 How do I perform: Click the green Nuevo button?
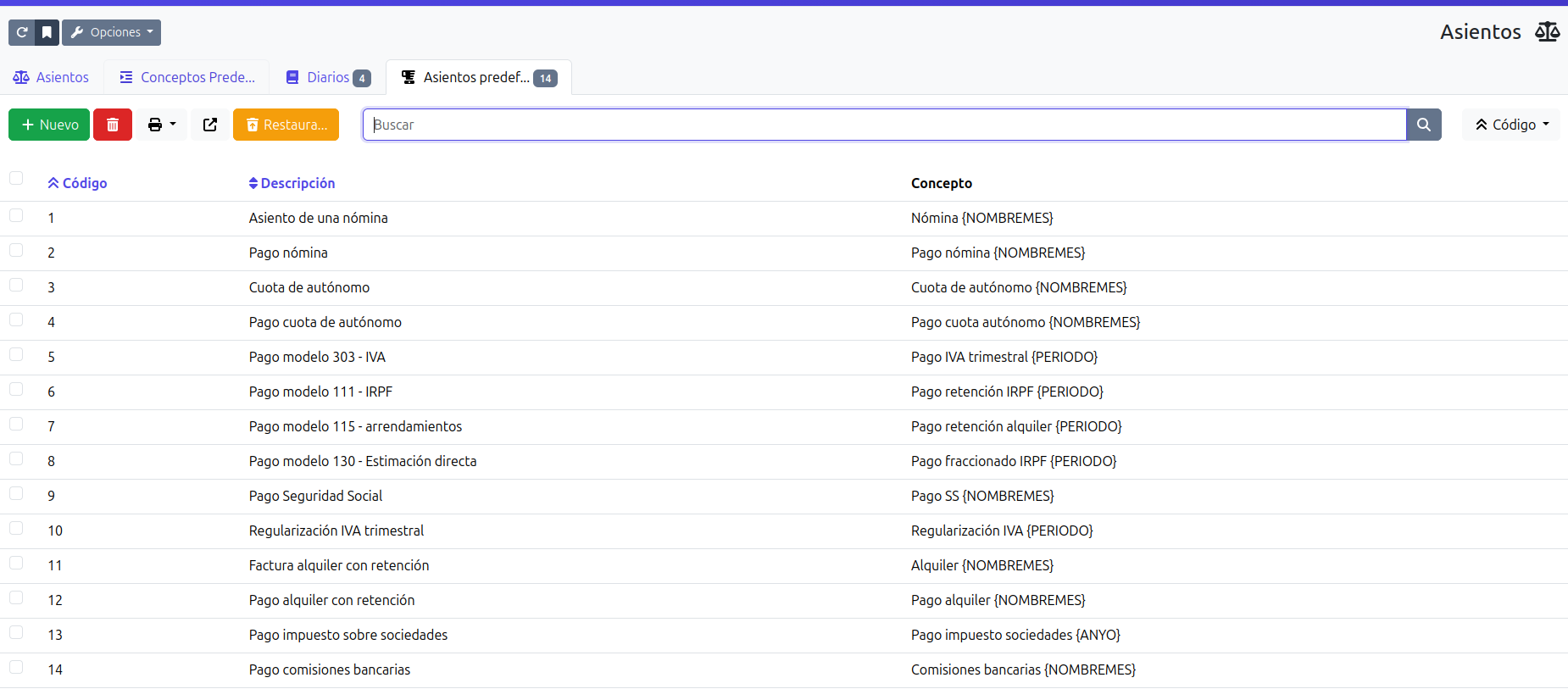49,125
